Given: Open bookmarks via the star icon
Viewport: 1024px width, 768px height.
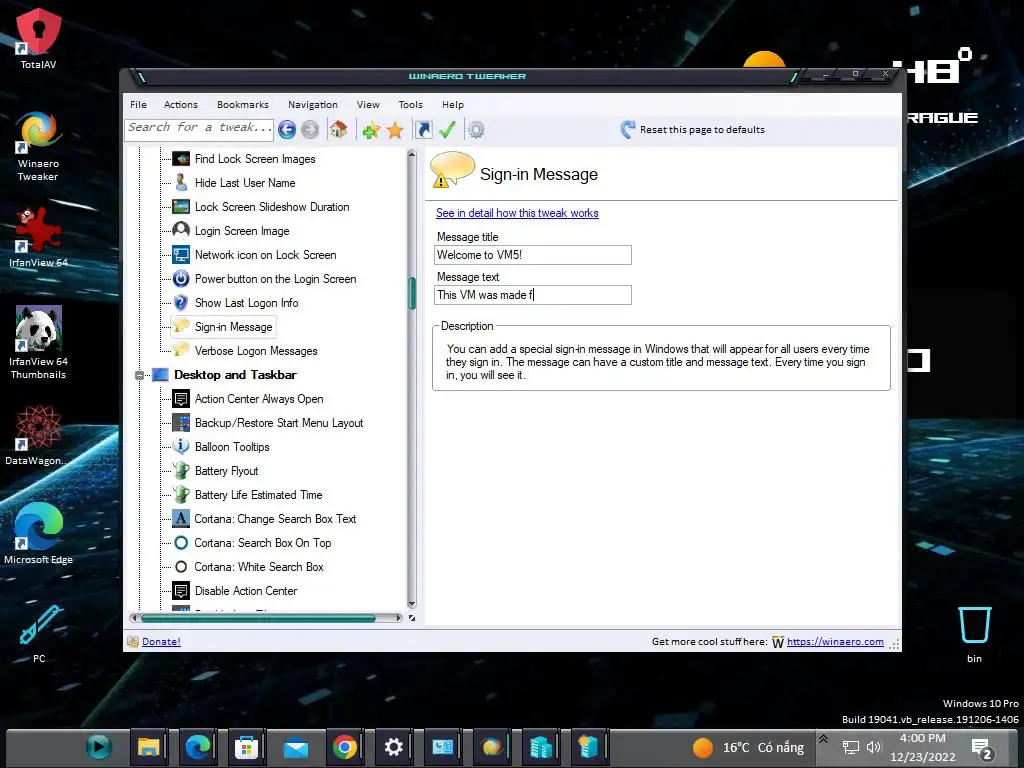Looking at the screenshot, I should pyautogui.click(x=395, y=130).
